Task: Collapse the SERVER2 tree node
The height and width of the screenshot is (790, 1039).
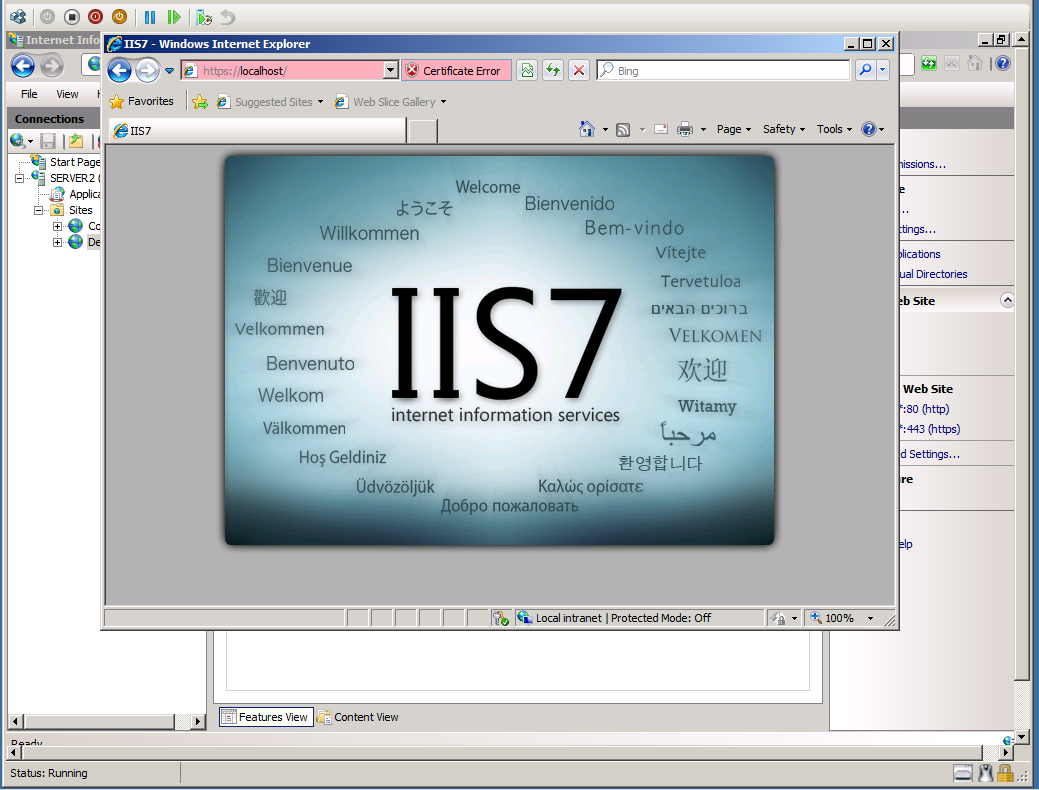Action: (19, 178)
